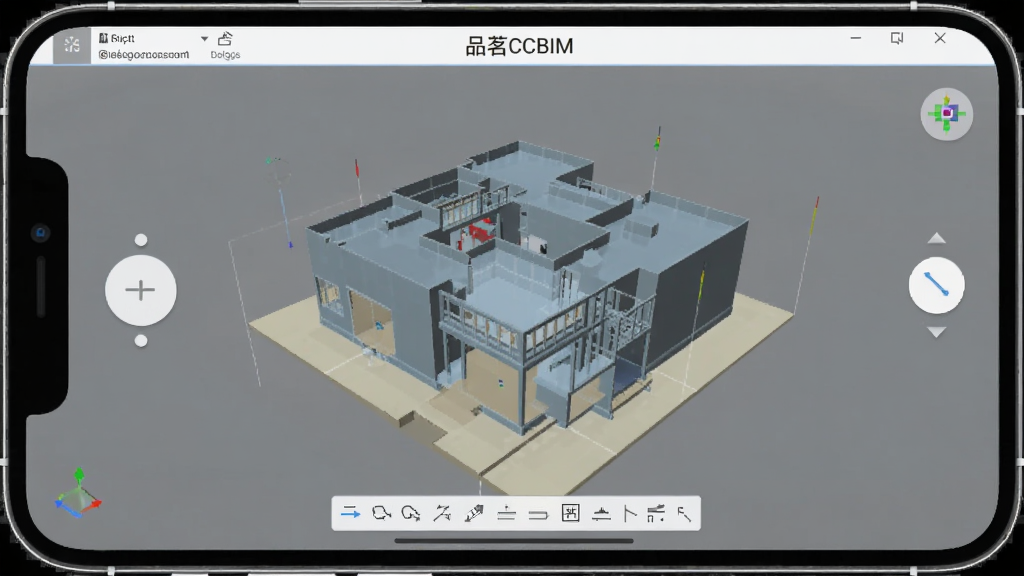Click the corner arrow tool ending the toolbar
Screen dimensions: 1024x576
tap(684, 514)
